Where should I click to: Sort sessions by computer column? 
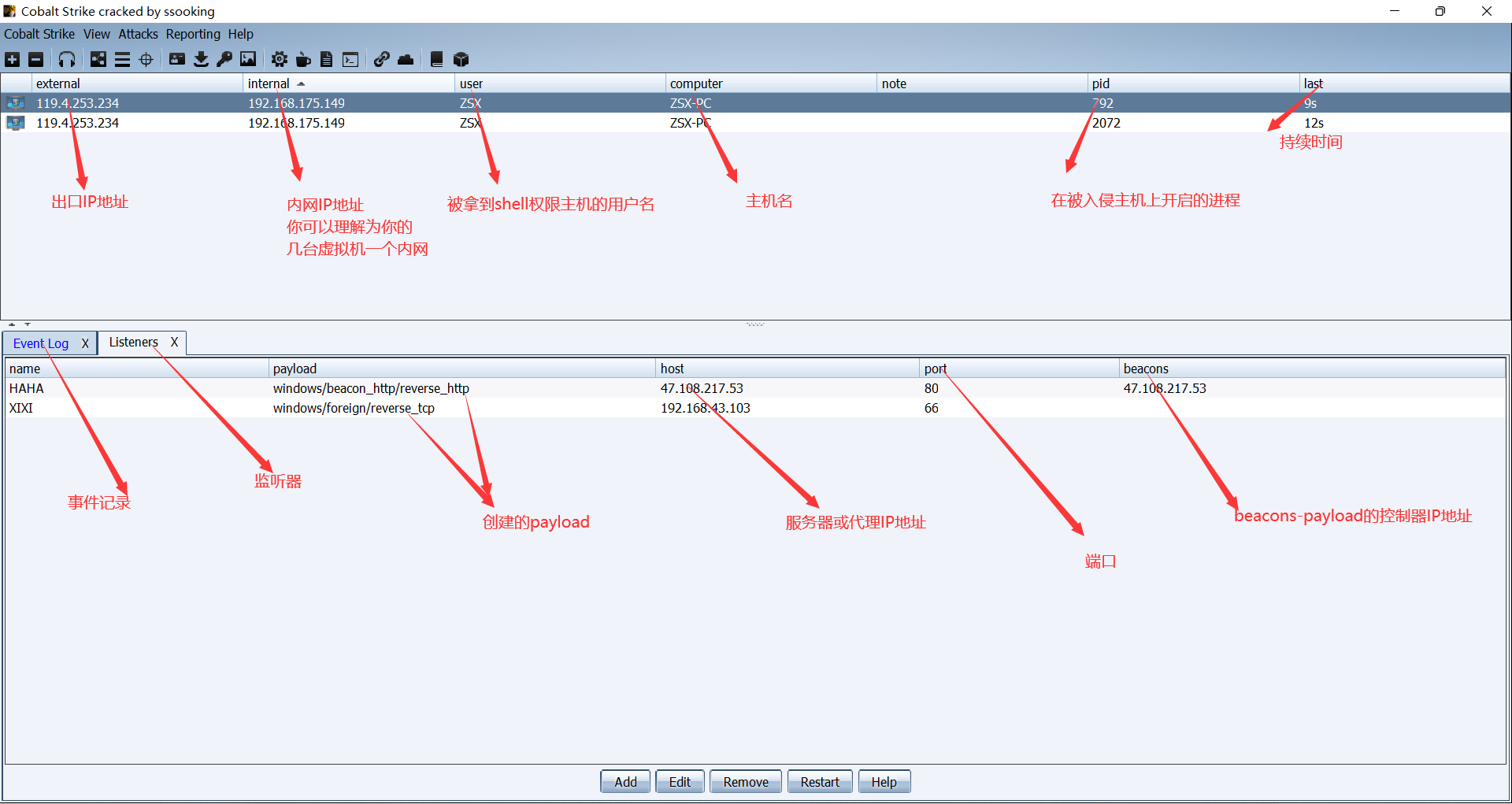771,83
